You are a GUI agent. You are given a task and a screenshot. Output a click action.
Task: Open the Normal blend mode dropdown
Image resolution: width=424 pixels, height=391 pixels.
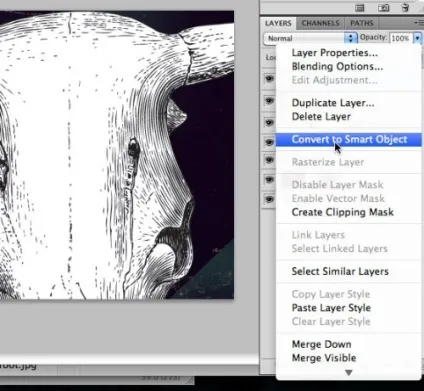[310, 38]
